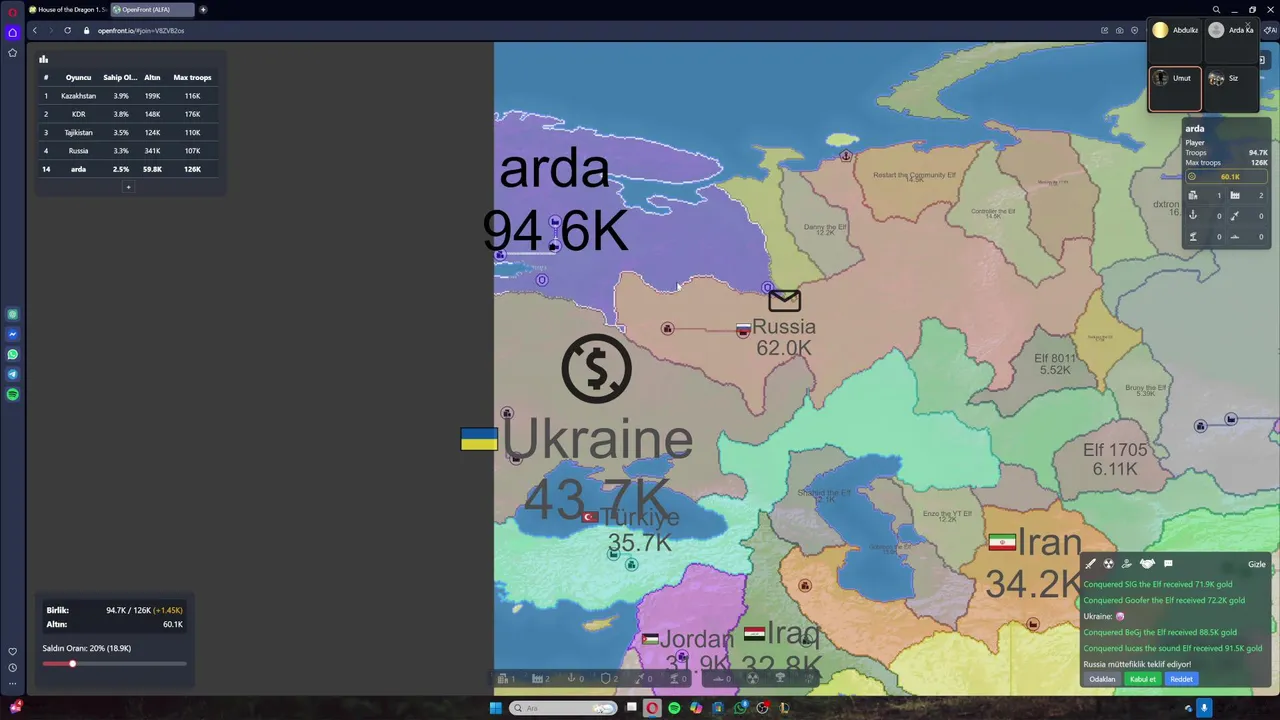1280x720 pixels.
Task: Click the city count icon in arda panel
Action: tap(1193, 195)
